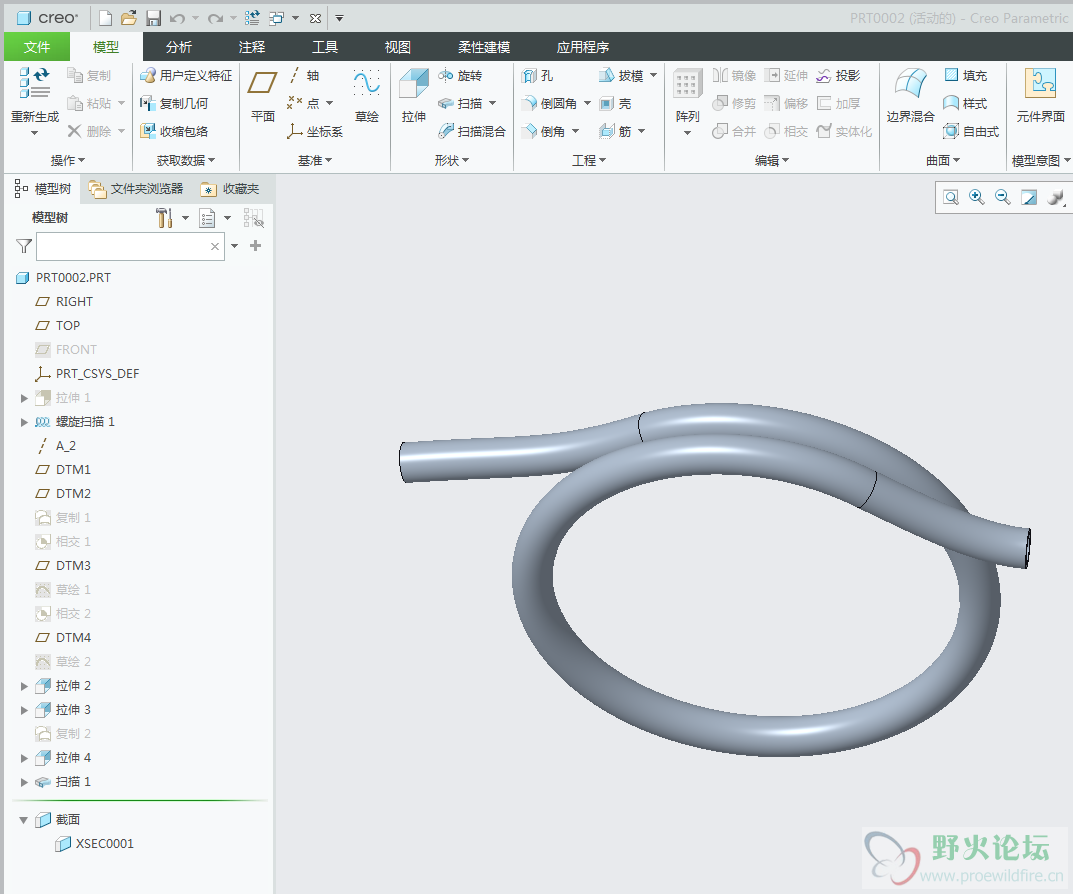Open model tree settings hammer icon
Viewport: 1073px width, 894px height.
coord(164,218)
